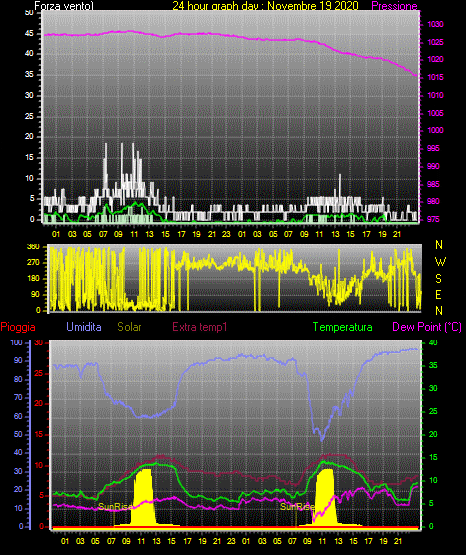Click pressure axis value 1010
Image resolution: width=466 pixels, height=555 pixels.
click(435, 95)
